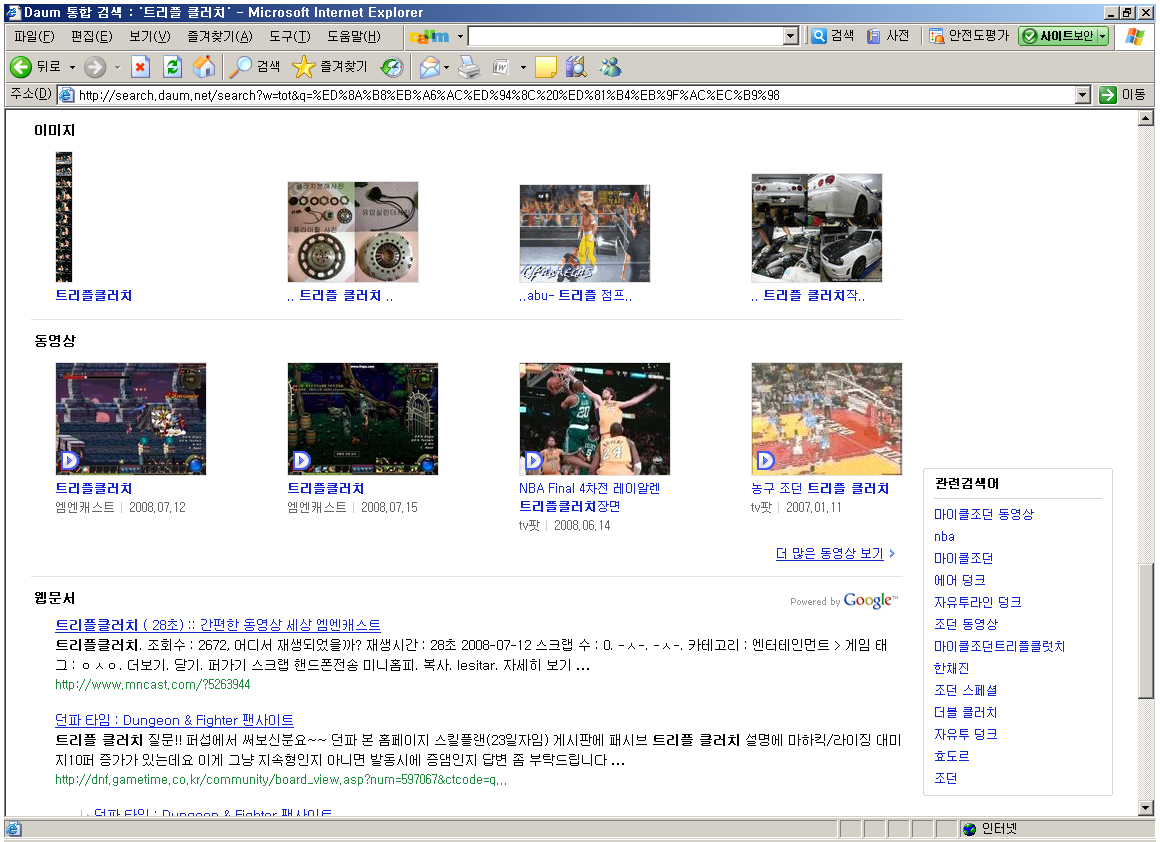Expand the Daum toolbar search box dropdown

coord(790,36)
